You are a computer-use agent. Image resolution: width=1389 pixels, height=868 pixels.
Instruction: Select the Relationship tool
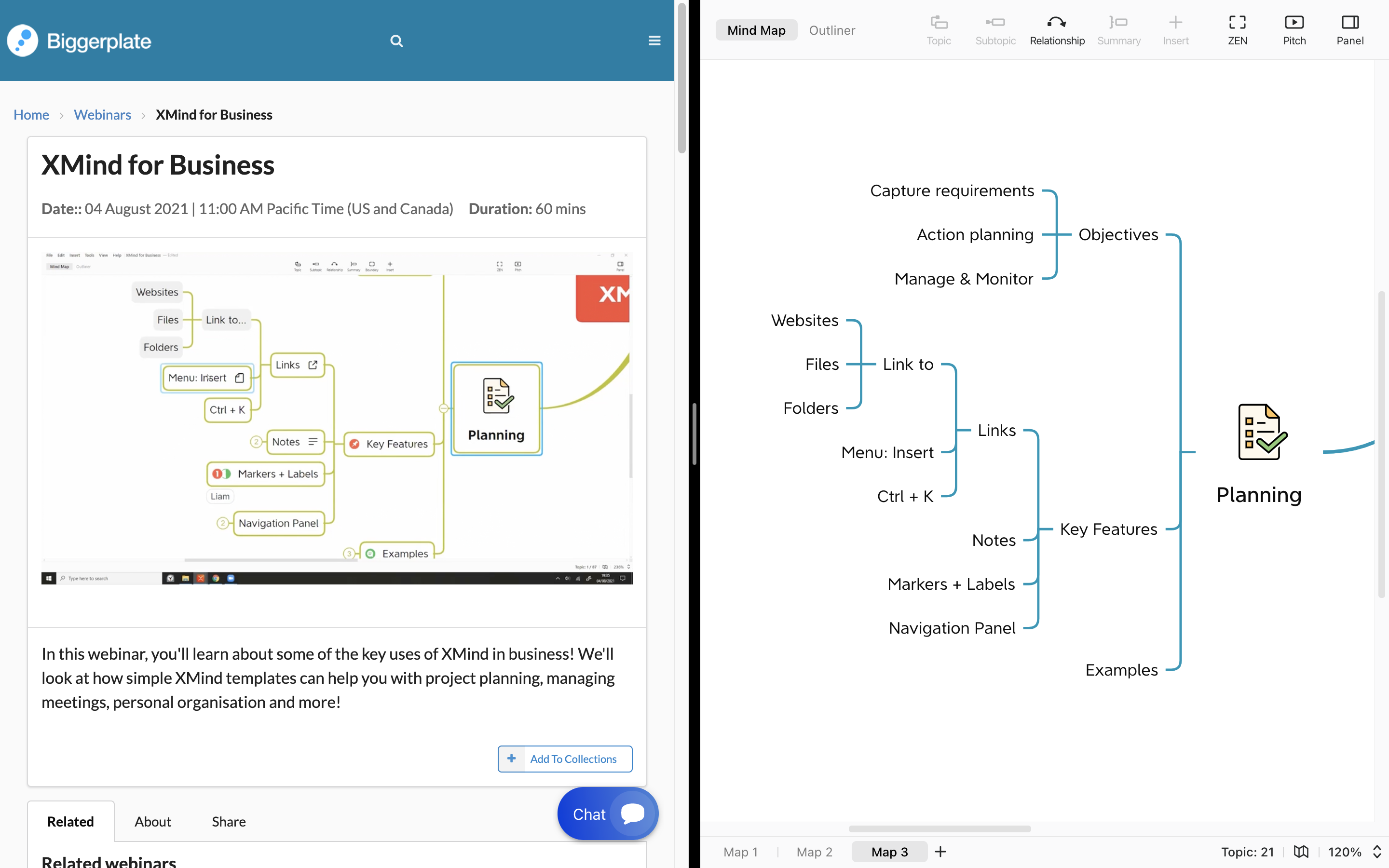pos(1057,30)
